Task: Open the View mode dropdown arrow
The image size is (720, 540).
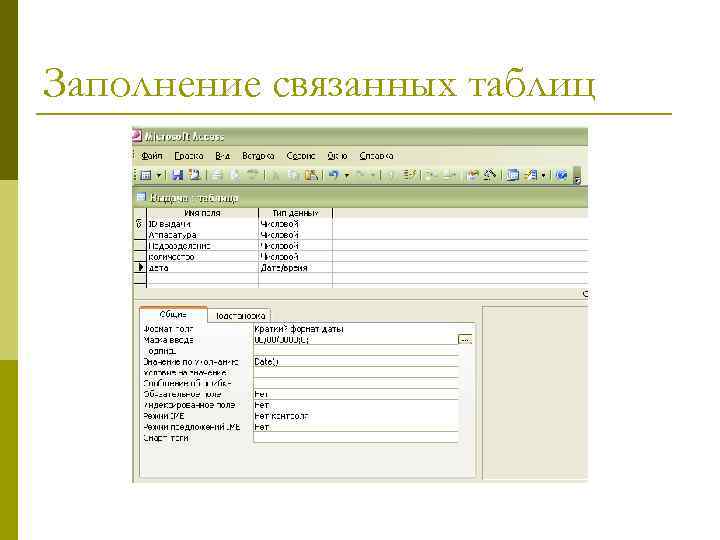Action: [158, 175]
